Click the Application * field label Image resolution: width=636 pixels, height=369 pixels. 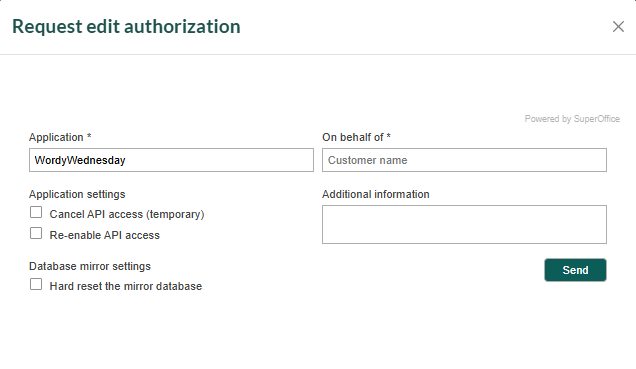(x=60, y=137)
